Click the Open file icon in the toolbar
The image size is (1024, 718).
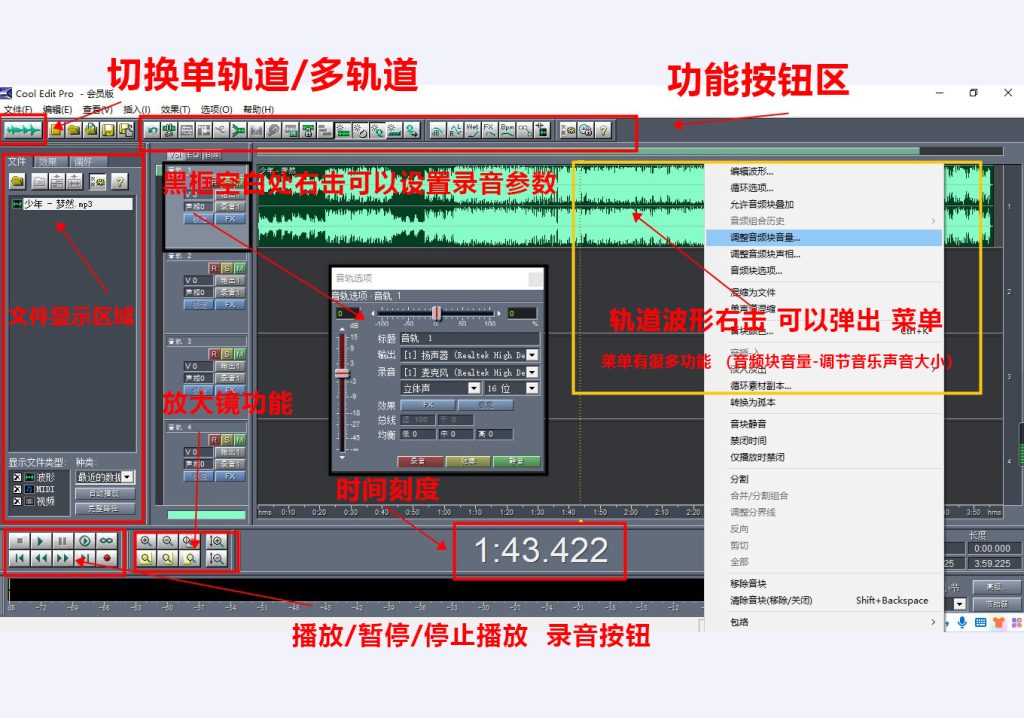(74, 129)
